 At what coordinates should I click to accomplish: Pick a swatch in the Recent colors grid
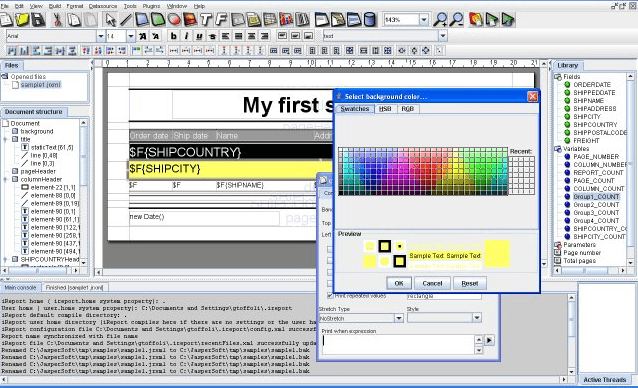(x=522, y=175)
